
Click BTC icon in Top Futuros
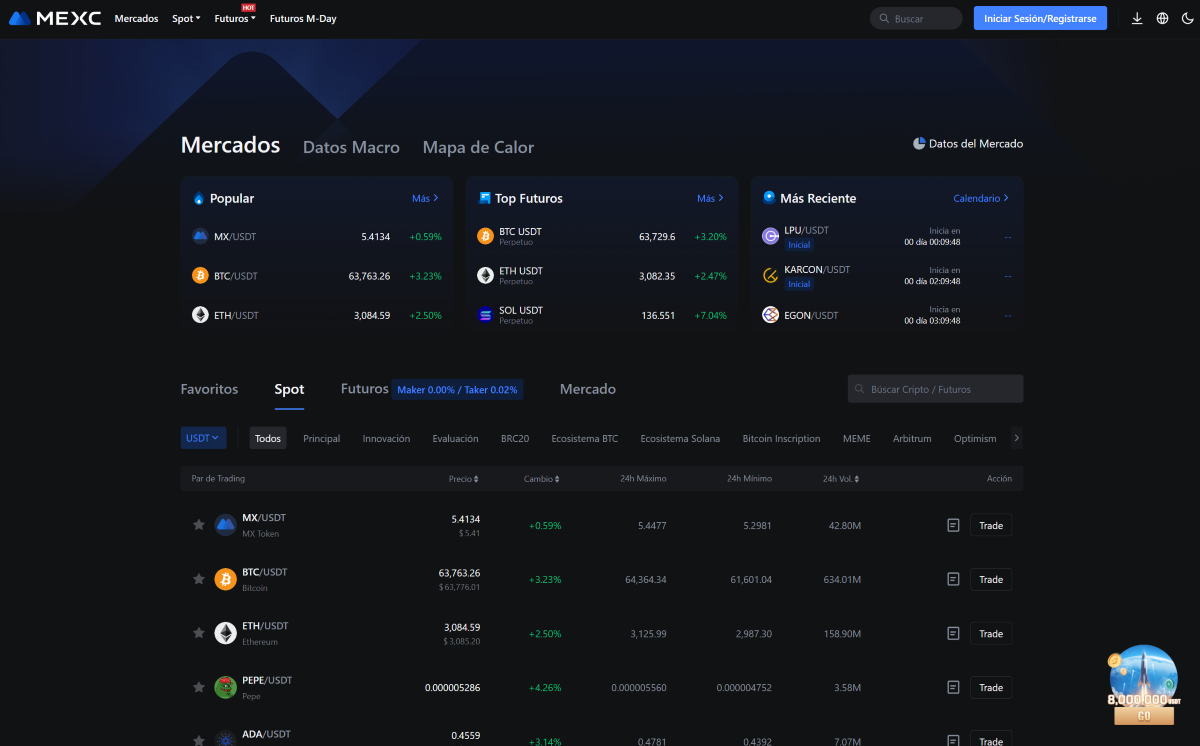485,236
